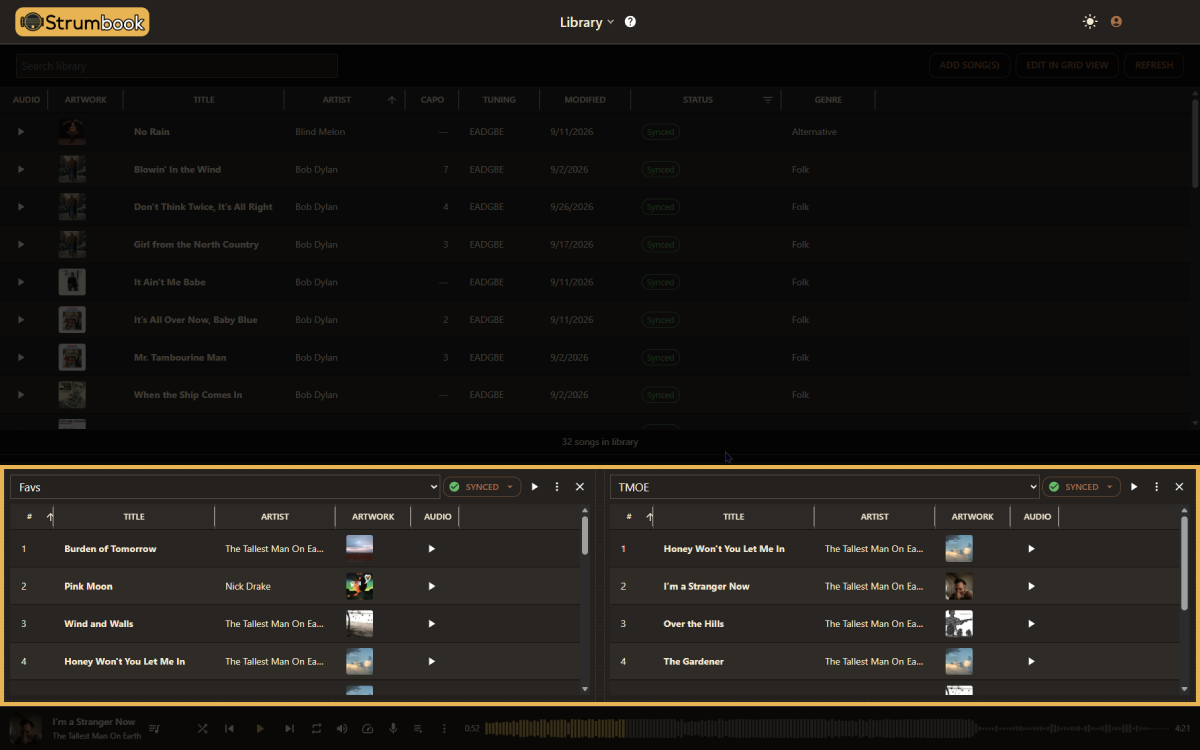Open the queue list icon near mic
1200x750 pixels.
(x=418, y=729)
